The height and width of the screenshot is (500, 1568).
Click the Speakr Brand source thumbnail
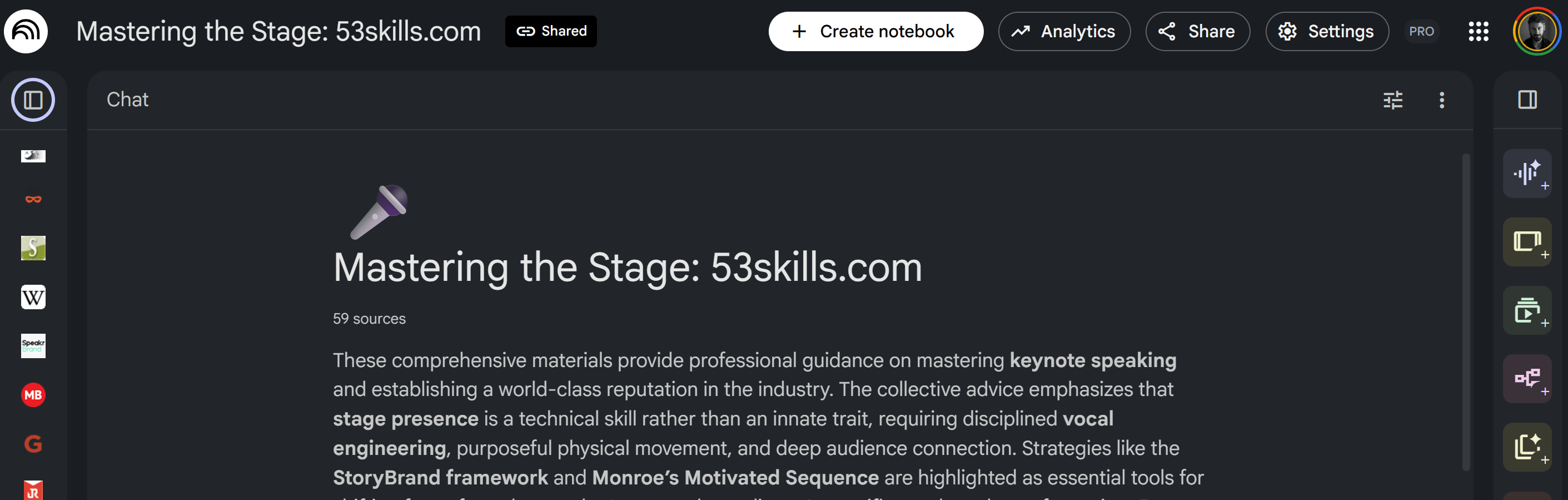coord(33,346)
